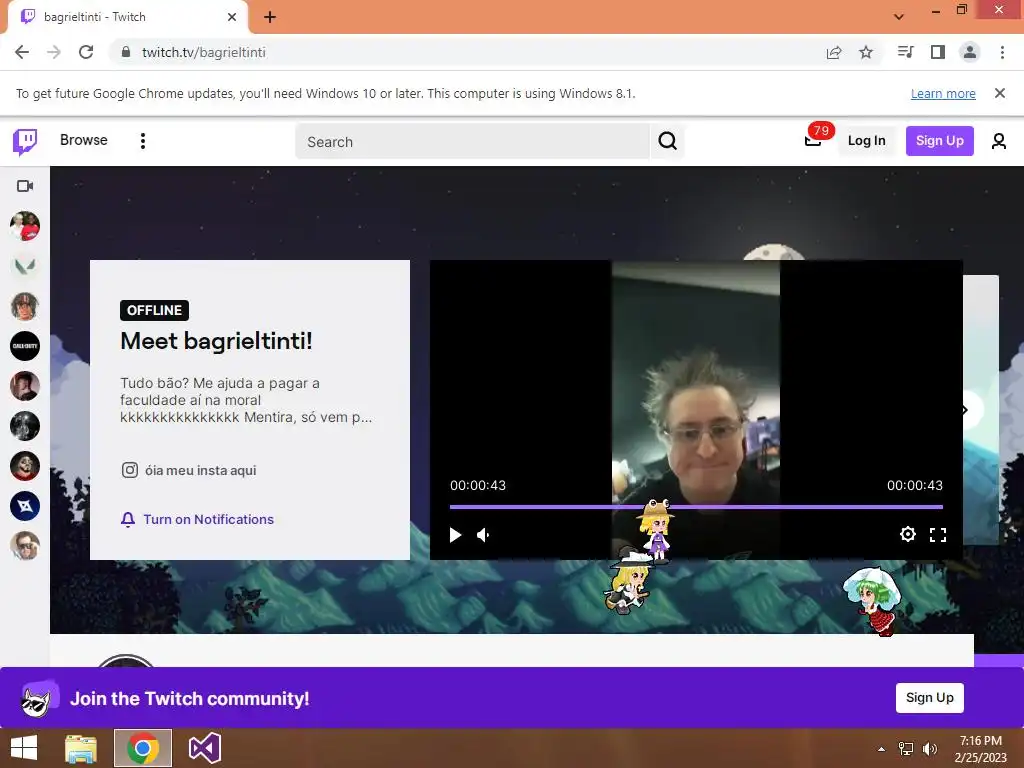The height and width of the screenshot is (768, 1024).
Task: Toggle Chrome side panel
Action: click(938, 52)
